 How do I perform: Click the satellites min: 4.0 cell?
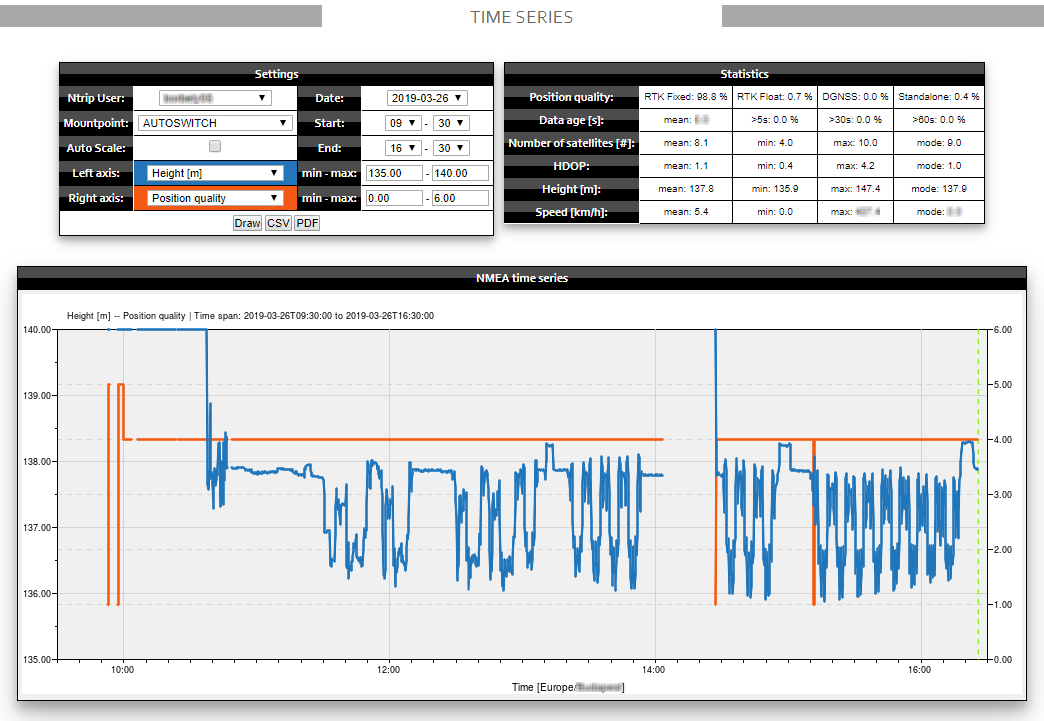(x=775, y=142)
